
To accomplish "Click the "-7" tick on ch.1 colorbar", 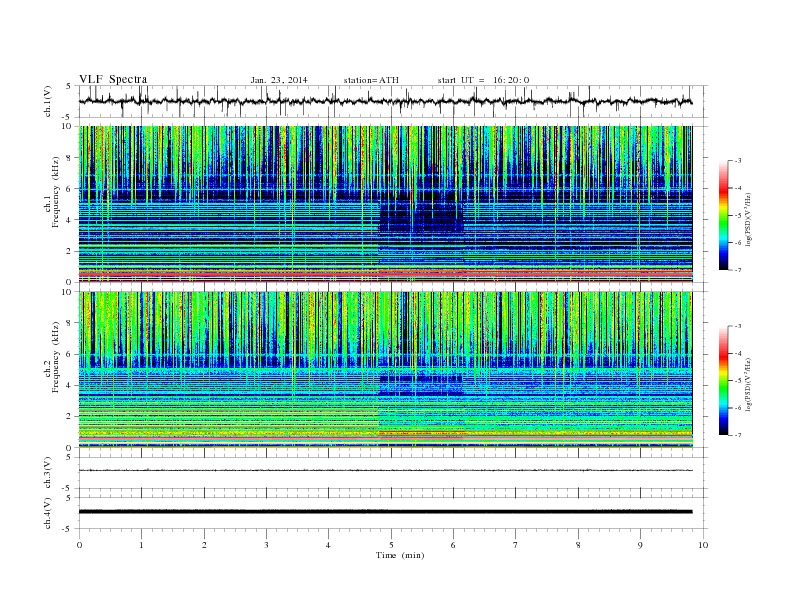I will point(737,270).
